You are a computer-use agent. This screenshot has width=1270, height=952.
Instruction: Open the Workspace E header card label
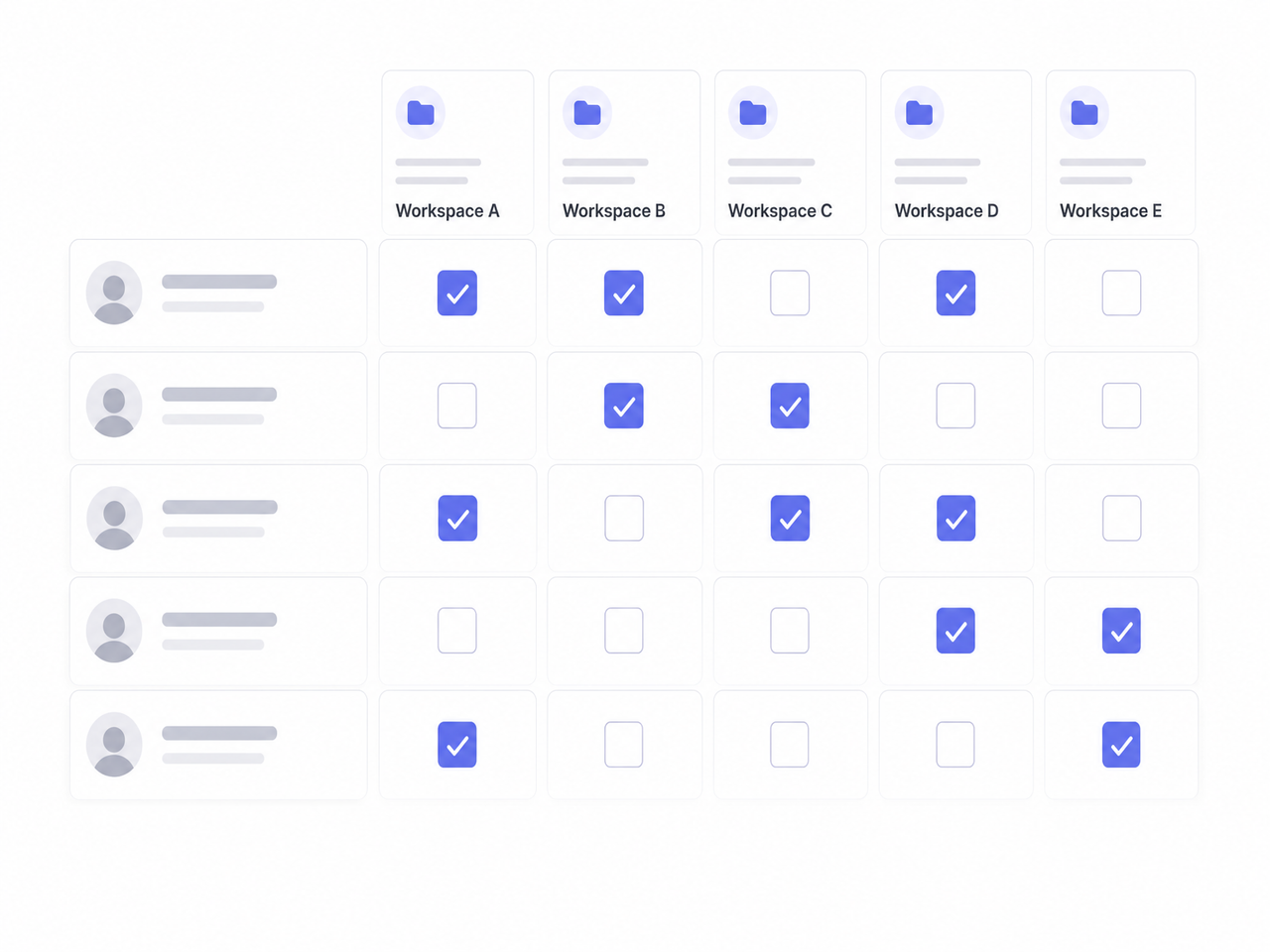[x=1110, y=211]
